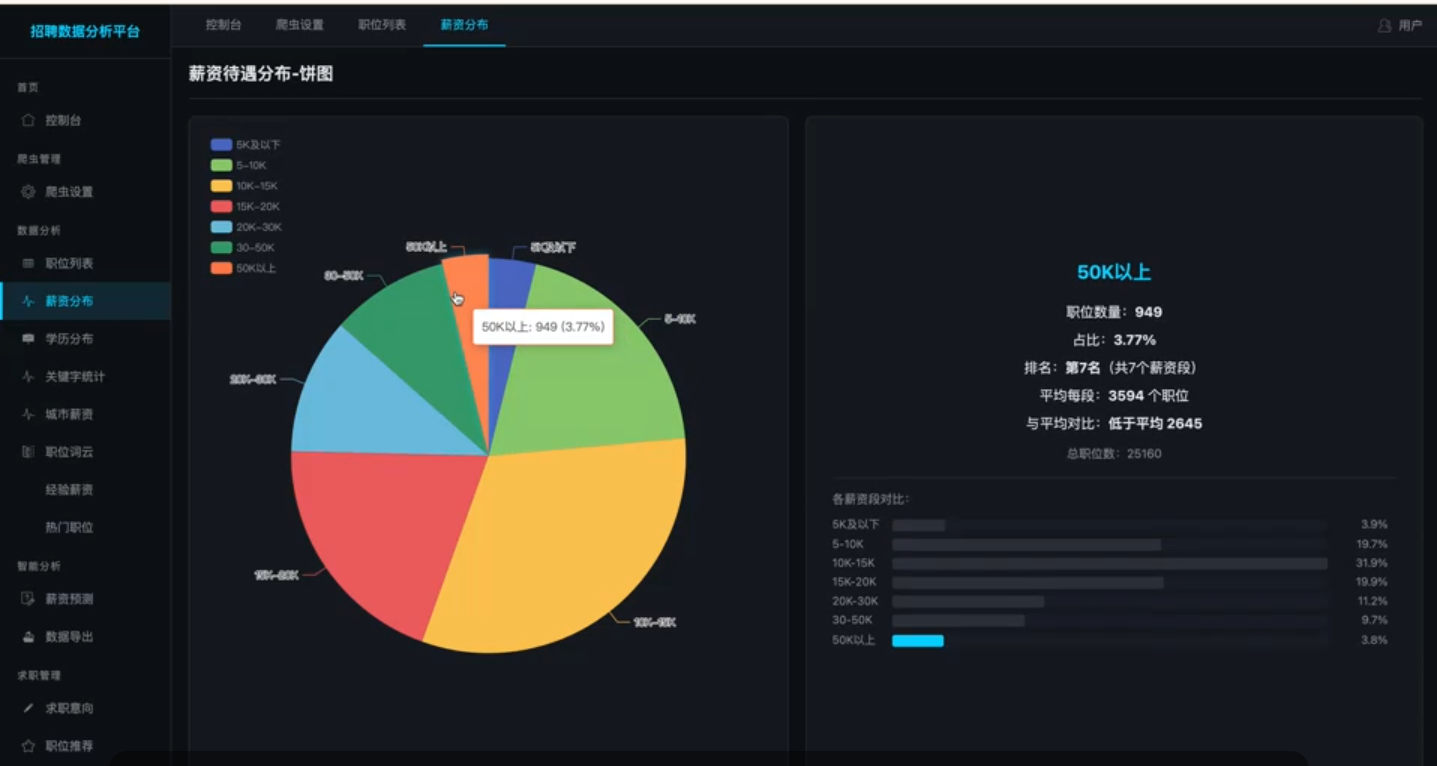Switch to the 爬虫设置 top tab
The image size is (1437, 766).
click(x=300, y=25)
